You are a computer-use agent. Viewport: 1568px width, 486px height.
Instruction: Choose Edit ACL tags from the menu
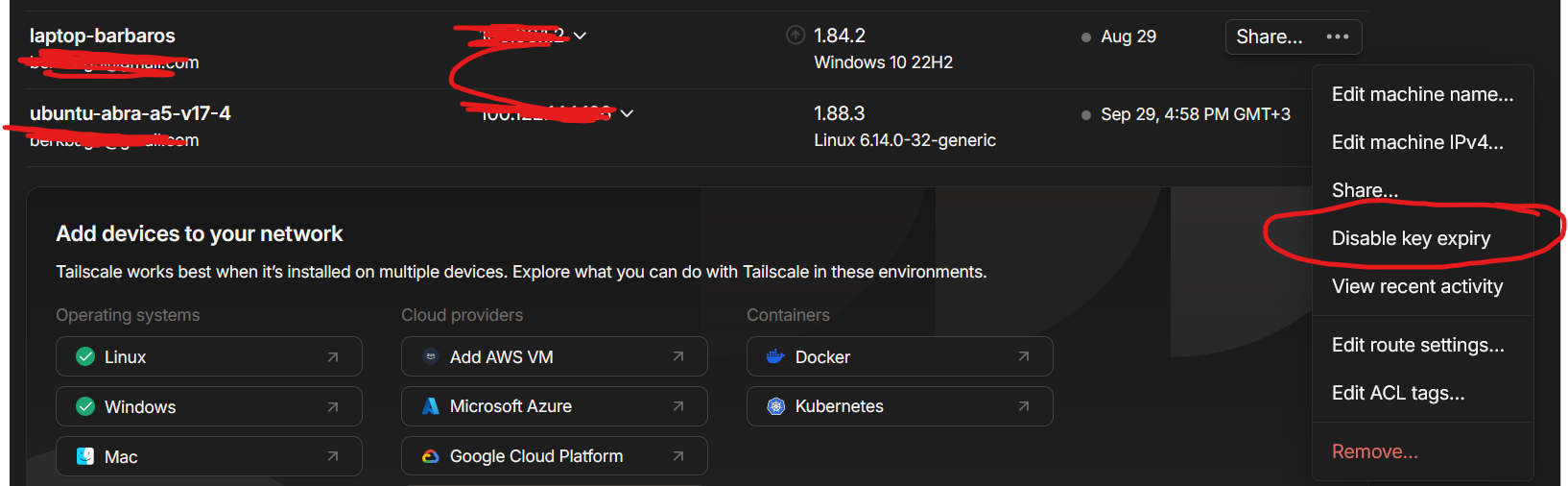(1422, 393)
